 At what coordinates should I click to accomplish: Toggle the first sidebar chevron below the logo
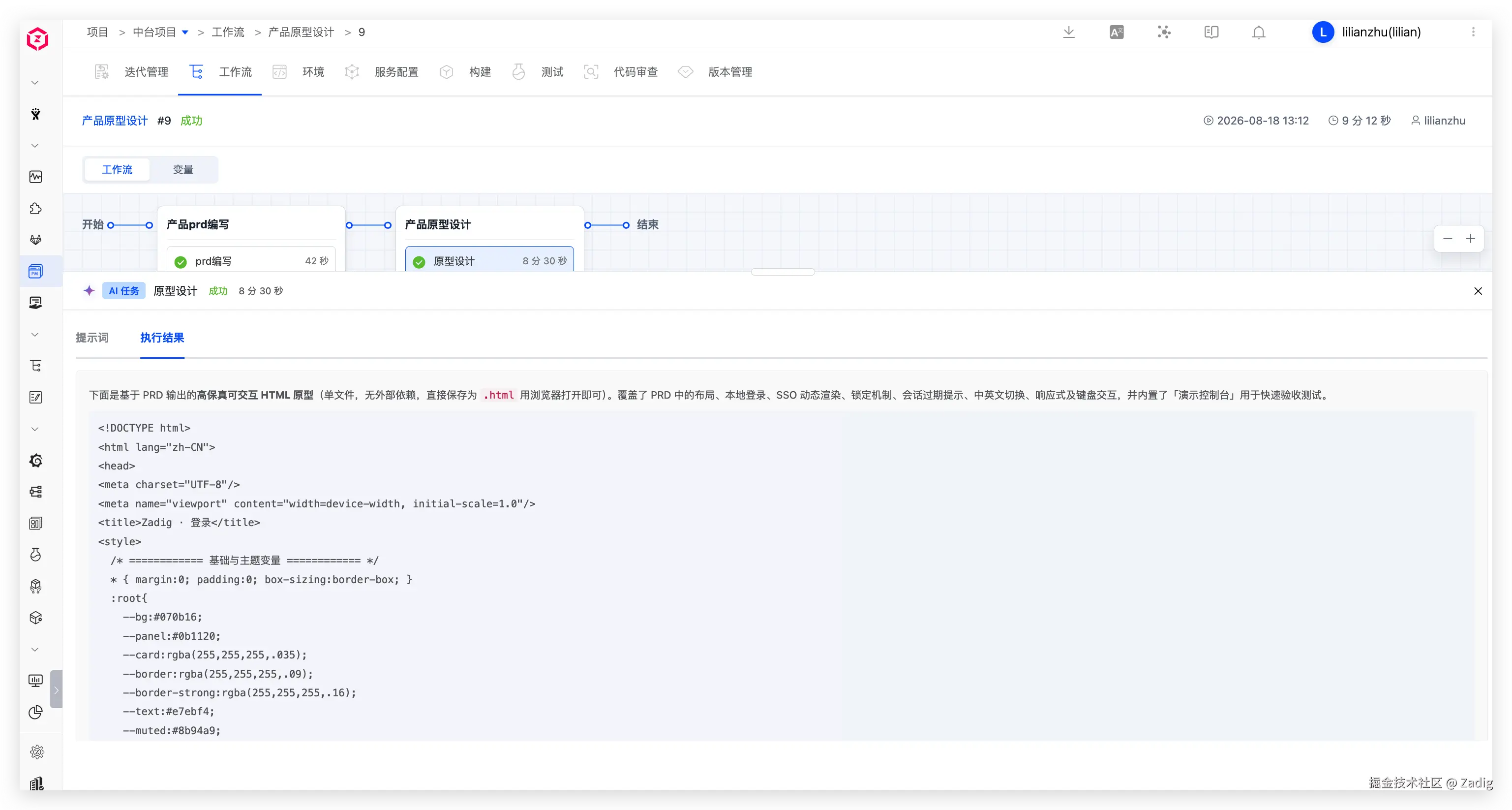point(34,83)
